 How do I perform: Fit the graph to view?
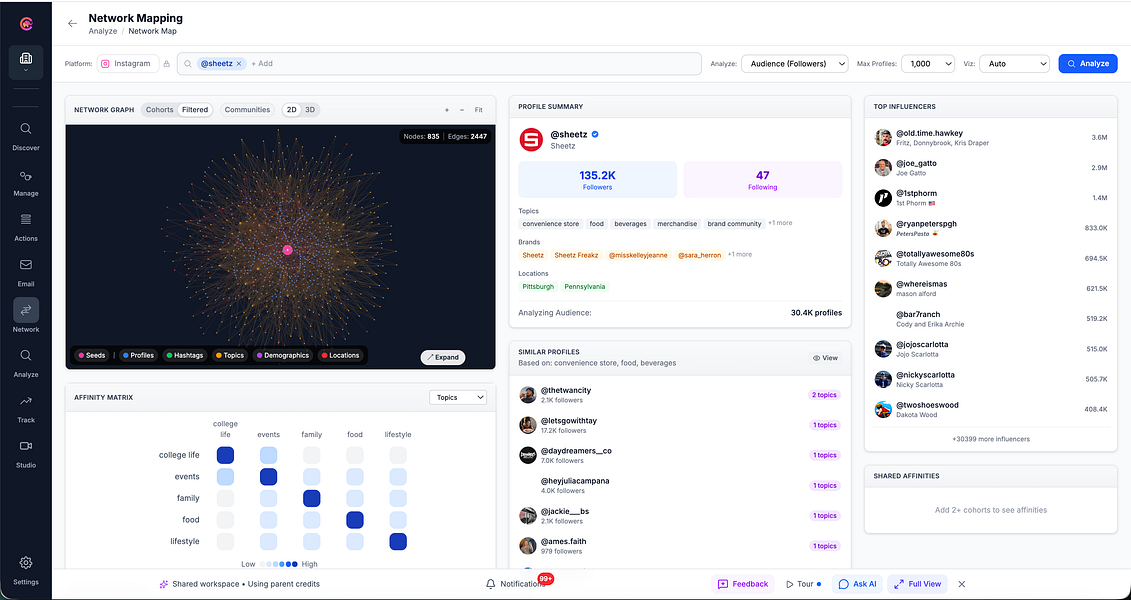pyautogui.click(x=478, y=110)
